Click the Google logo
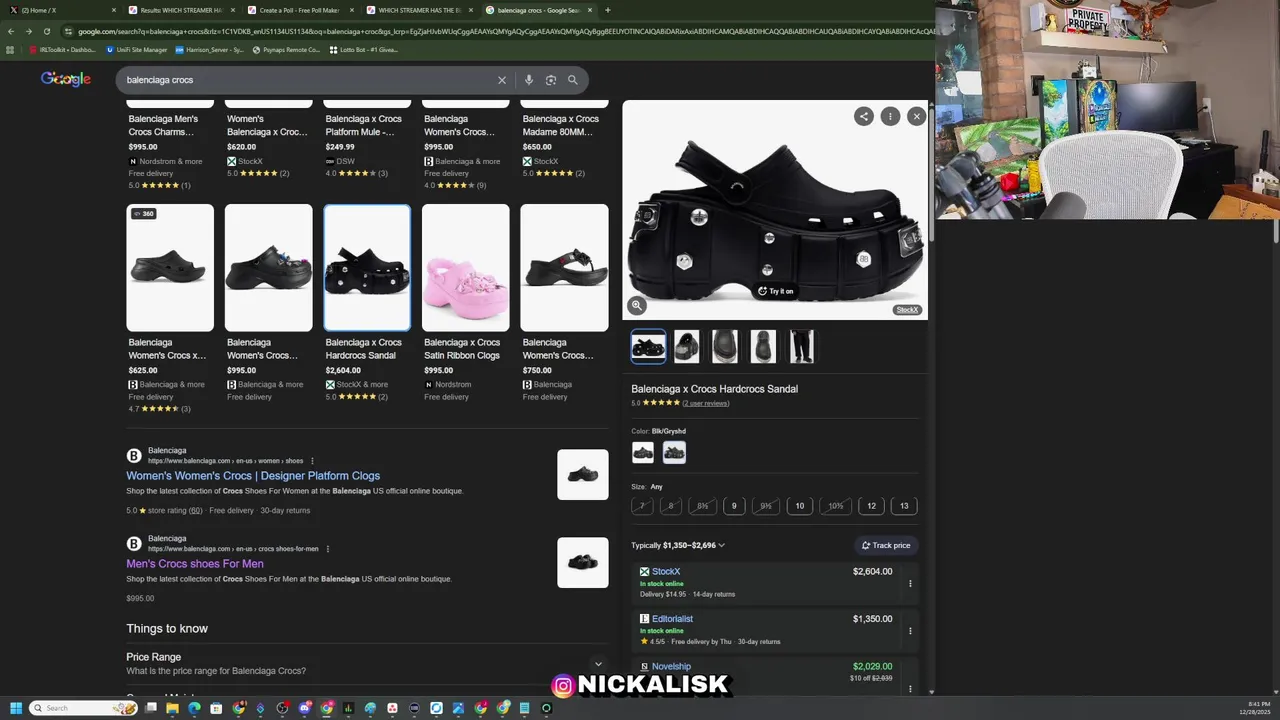Viewport: 1280px width, 720px height. pyautogui.click(x=66, y=79)
